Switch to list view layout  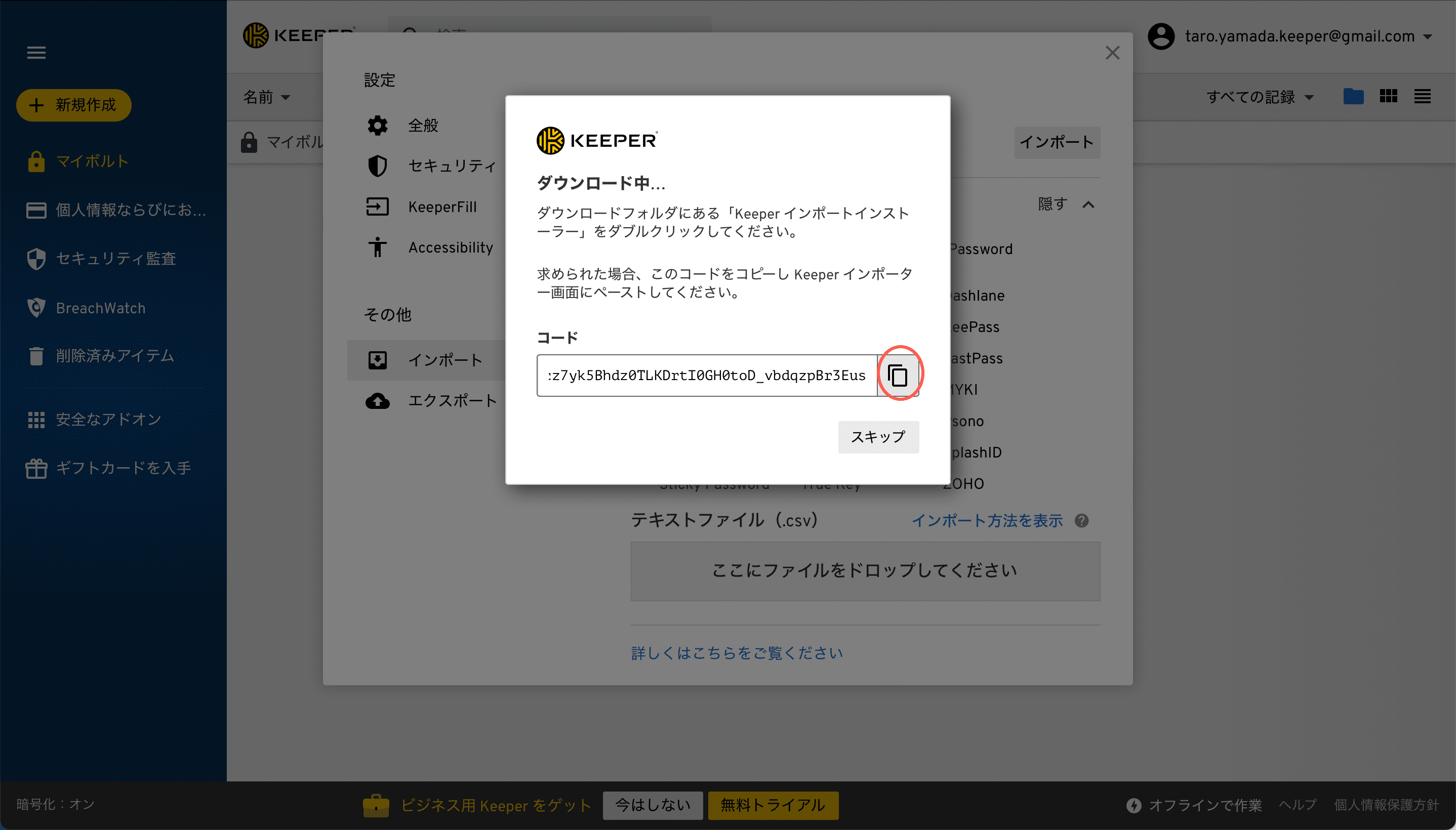pyautogui.click(x=1422, y=96)
